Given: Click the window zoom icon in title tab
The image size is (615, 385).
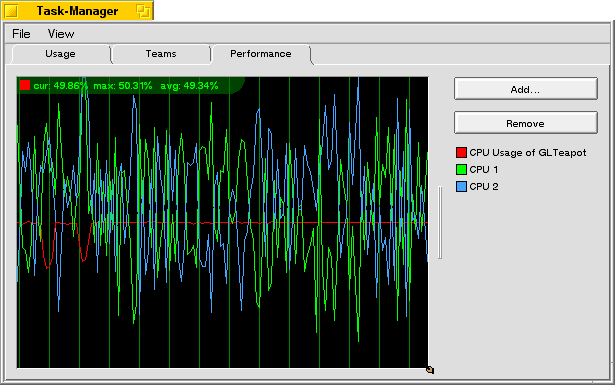Looking at the screenshot, I should tap(143, 11).
